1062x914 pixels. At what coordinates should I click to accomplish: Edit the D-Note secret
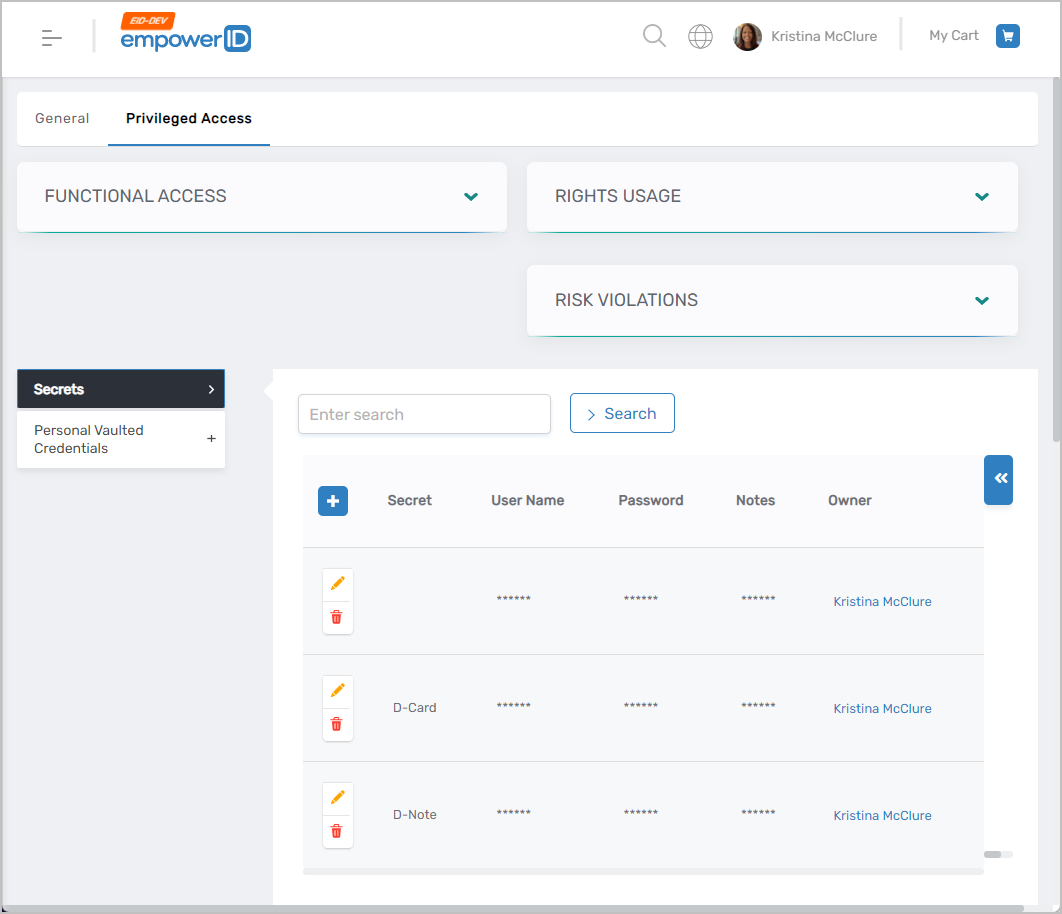coord(338,797)
